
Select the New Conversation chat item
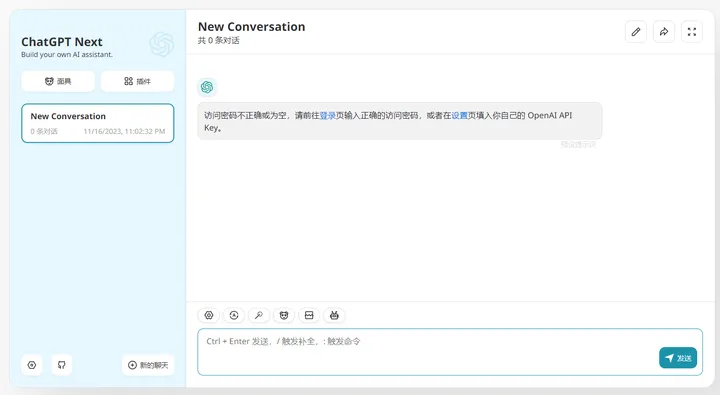[x=98, y=123]
